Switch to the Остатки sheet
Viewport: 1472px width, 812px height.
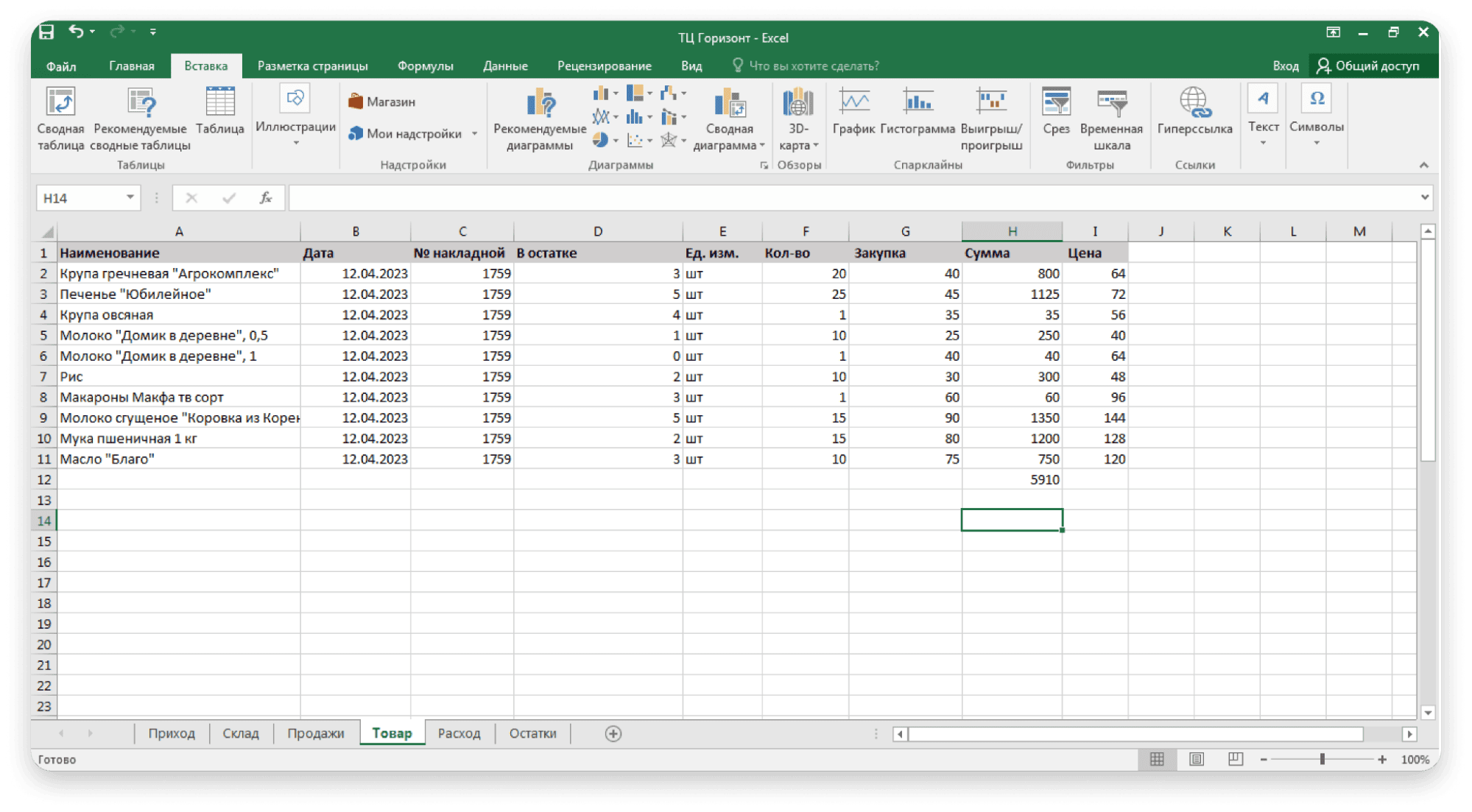(x=532, y=733)
